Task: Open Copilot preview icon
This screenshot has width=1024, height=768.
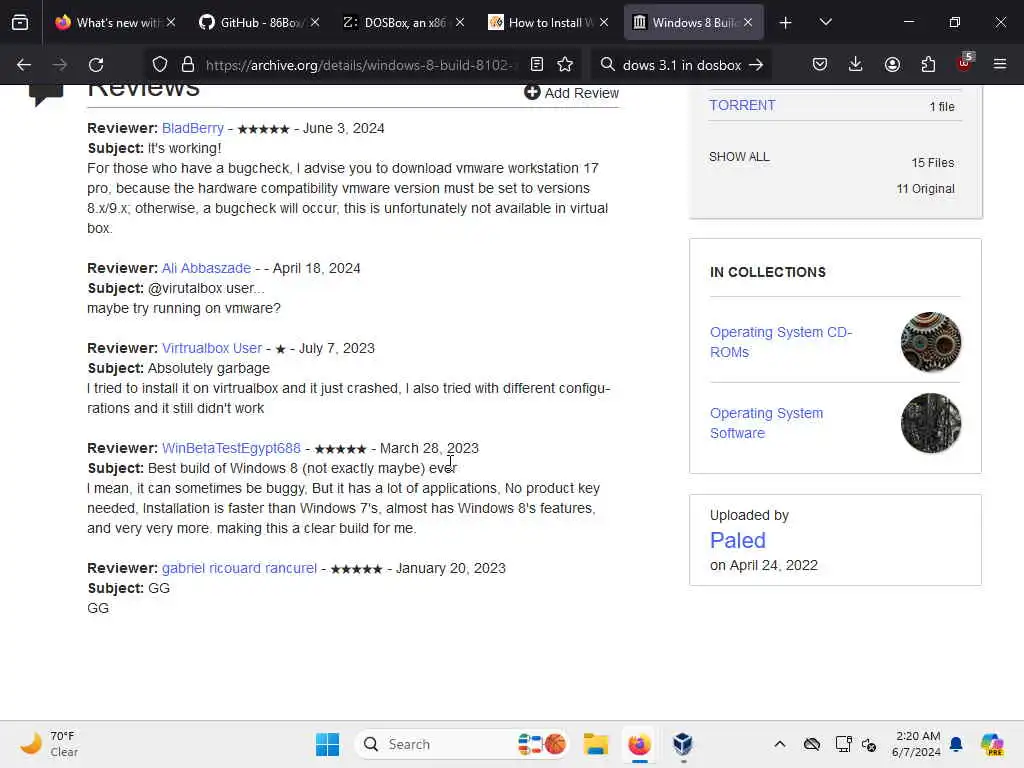Action: click(x=992, y=744)
